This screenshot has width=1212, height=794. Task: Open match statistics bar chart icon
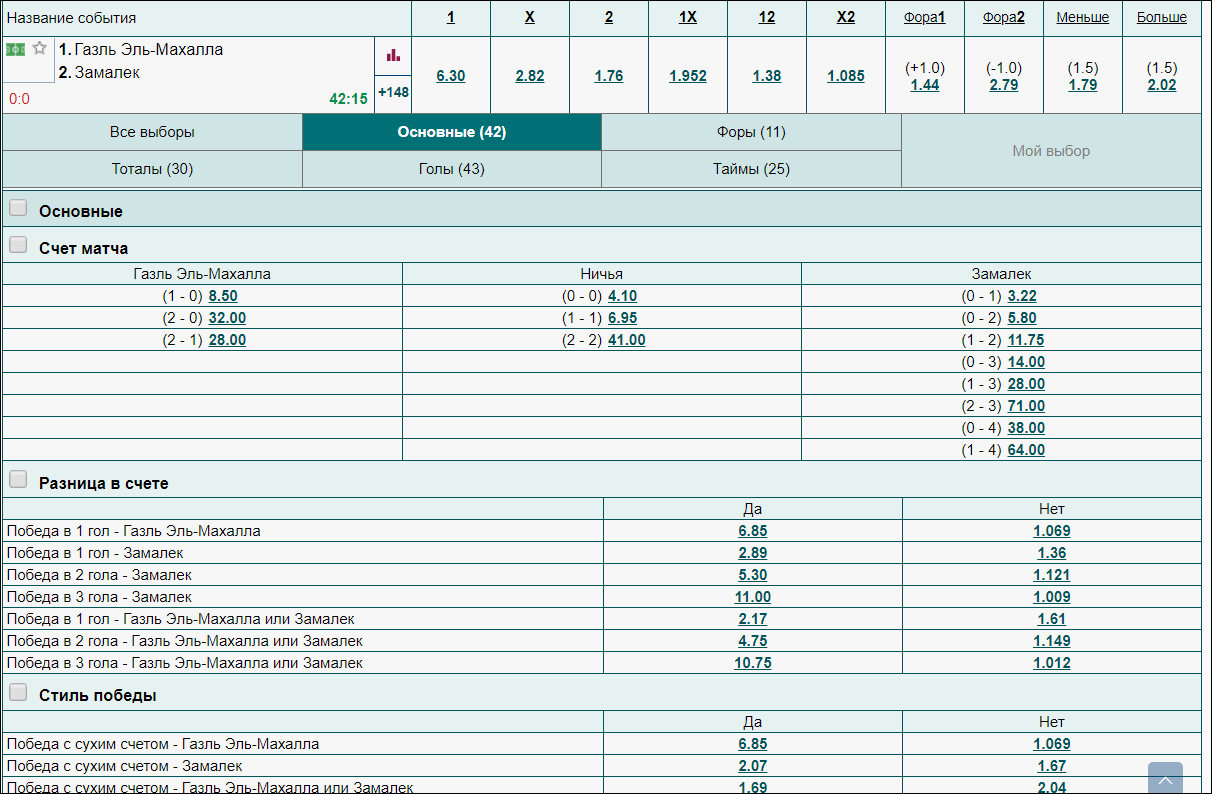pyautogui.click(x=393, y=55)
